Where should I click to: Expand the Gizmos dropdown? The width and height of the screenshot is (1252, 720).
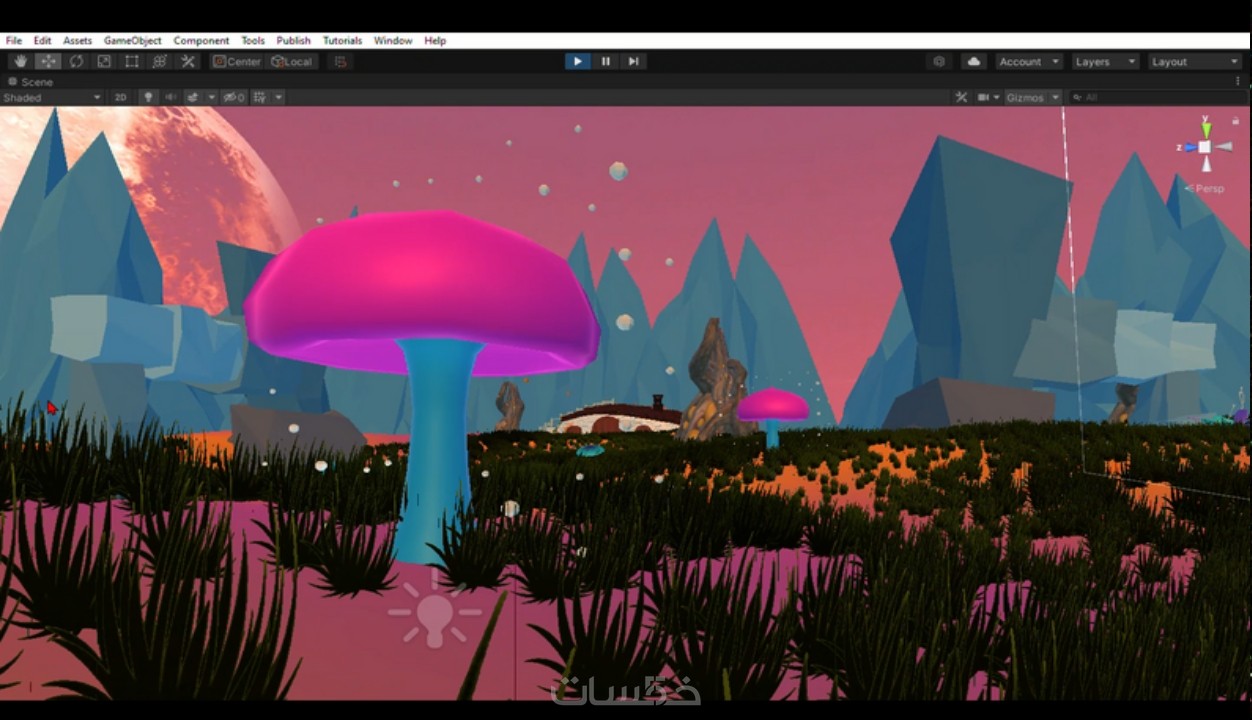point(1033,97)
